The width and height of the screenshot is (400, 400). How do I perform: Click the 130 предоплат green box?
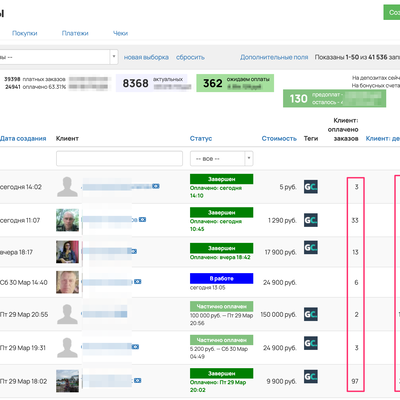334,98
